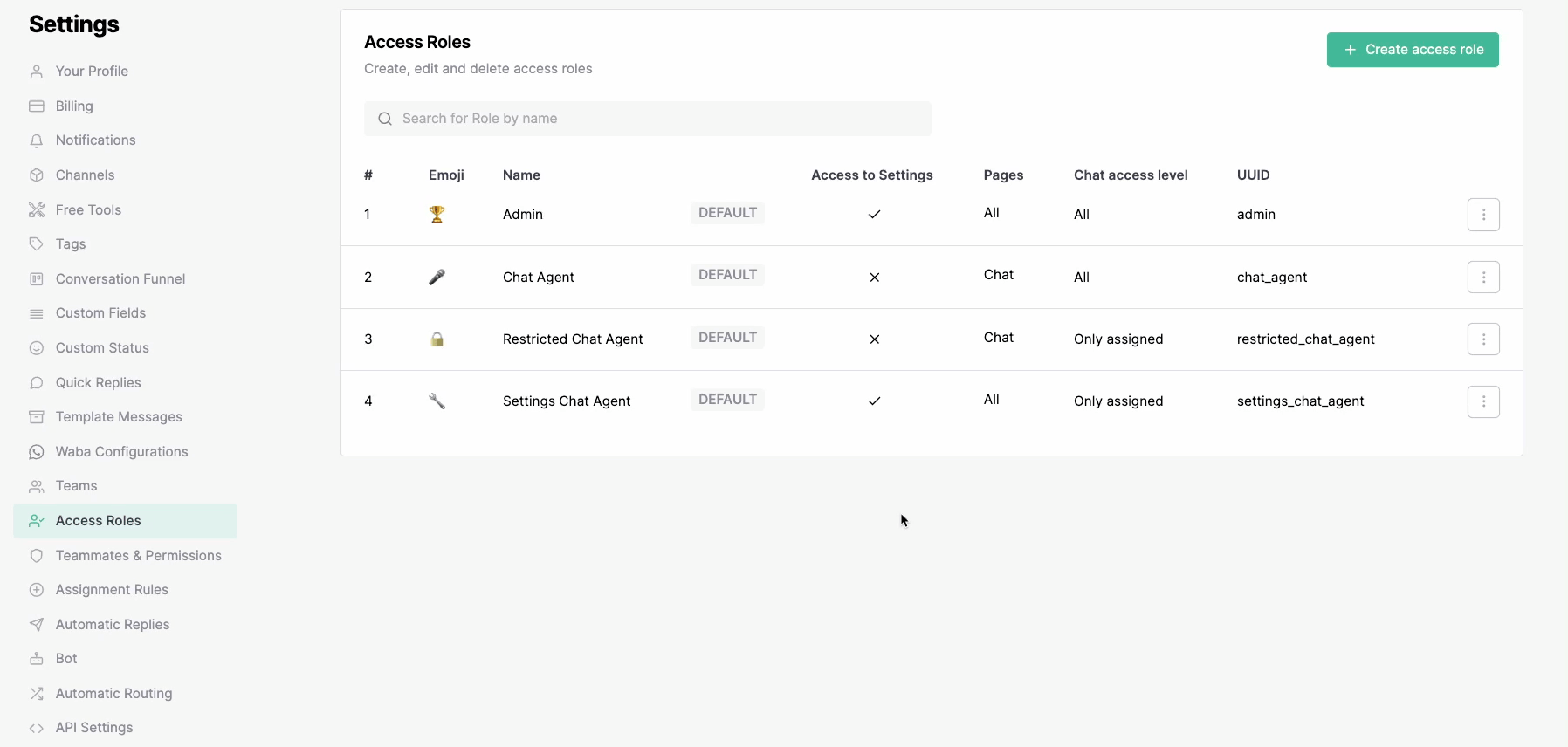
Task: Click the bell icon beside Notifications
Action: pyautogui.click(x=37, y=140)
